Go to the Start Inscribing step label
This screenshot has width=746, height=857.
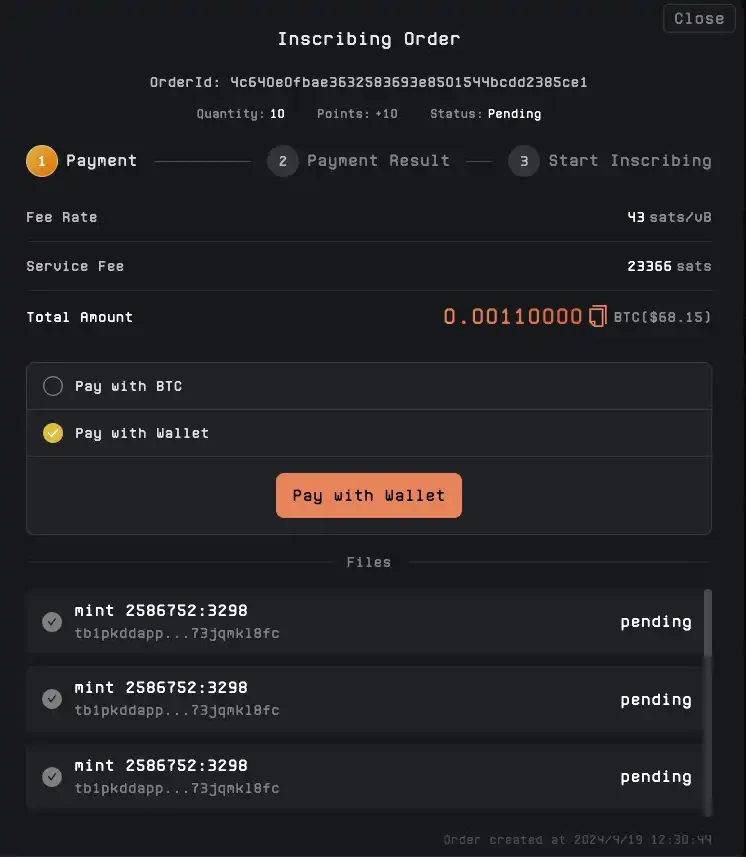point(629,161)
